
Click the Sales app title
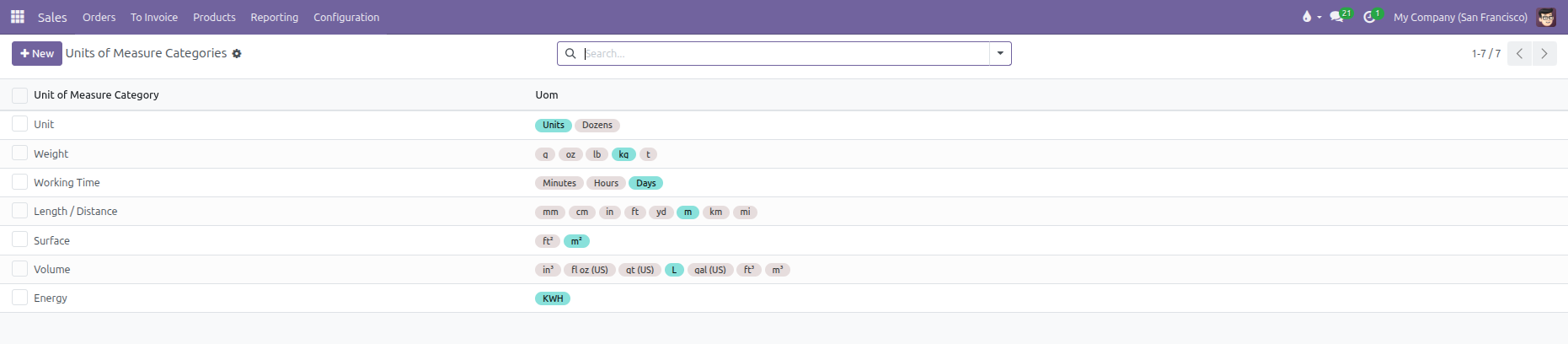click(x=52, y=17)
